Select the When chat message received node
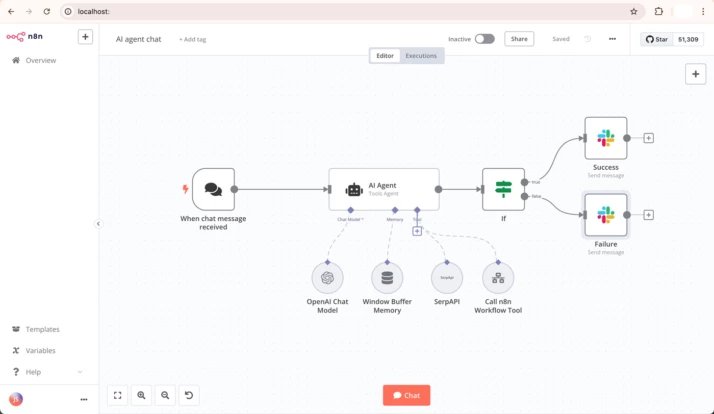 tap(213, 189)
